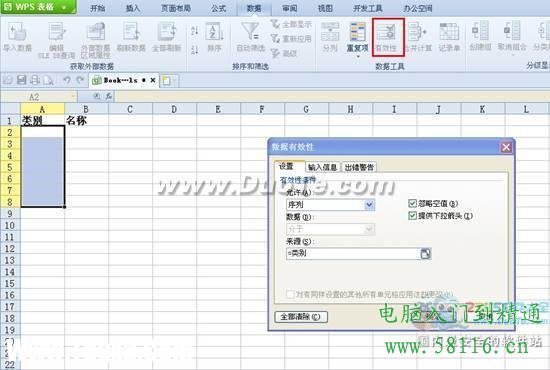Click the 来源 input field containing =类别
Image resolution: width=550 pixels, height=370 pixels.
[x=353, y=254]
